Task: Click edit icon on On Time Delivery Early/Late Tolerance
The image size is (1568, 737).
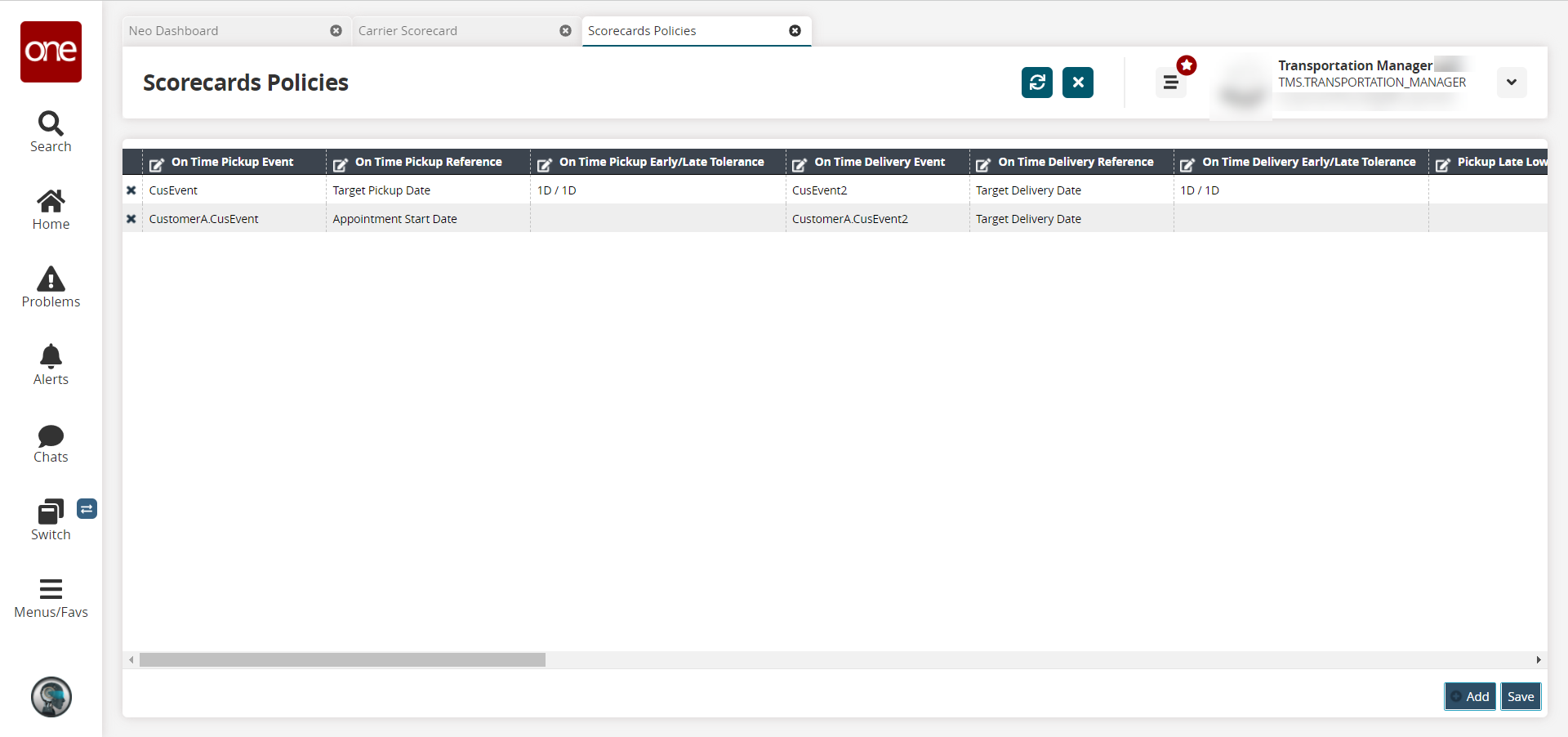Action: (1187, 163)
